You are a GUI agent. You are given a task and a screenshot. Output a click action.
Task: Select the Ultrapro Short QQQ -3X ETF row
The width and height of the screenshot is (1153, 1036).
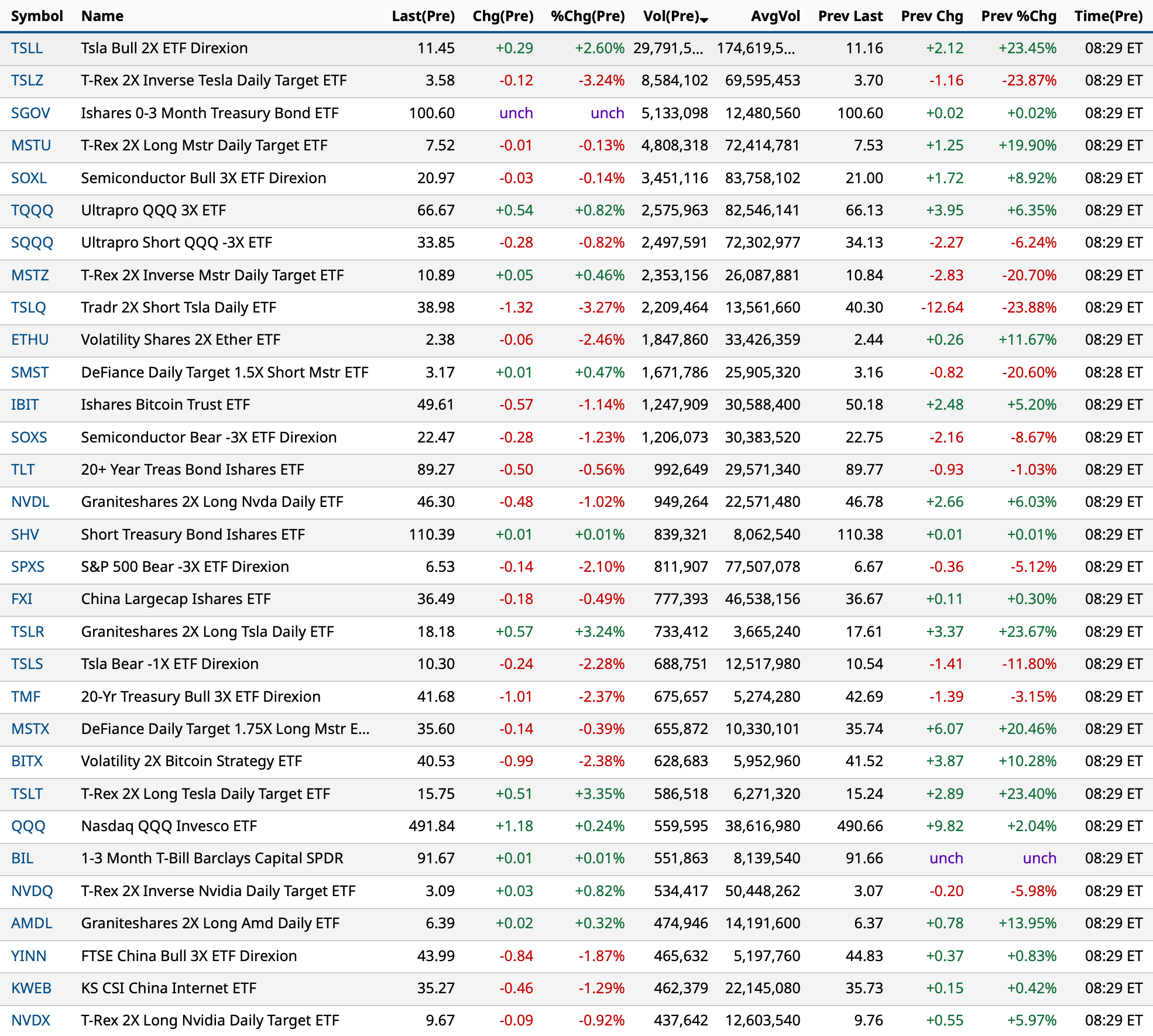click(176, 243)
